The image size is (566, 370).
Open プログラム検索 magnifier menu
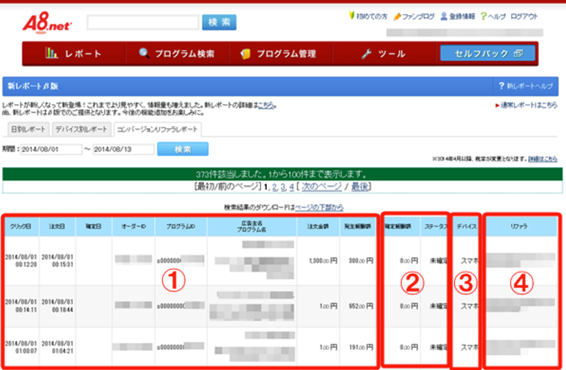tap(177, 54)
